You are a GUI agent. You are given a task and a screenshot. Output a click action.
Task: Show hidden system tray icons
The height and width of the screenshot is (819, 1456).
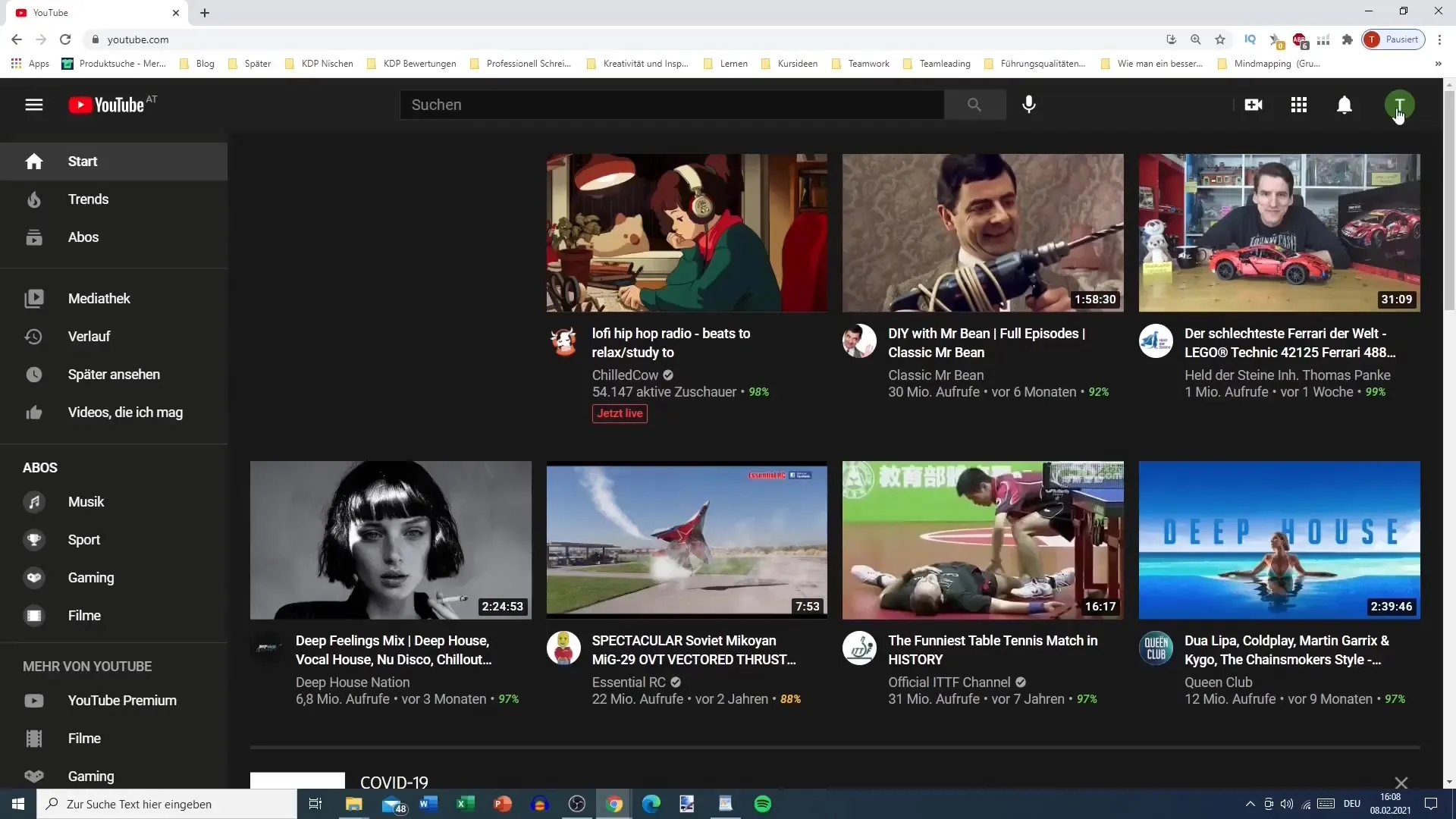tap(1250, 804)
